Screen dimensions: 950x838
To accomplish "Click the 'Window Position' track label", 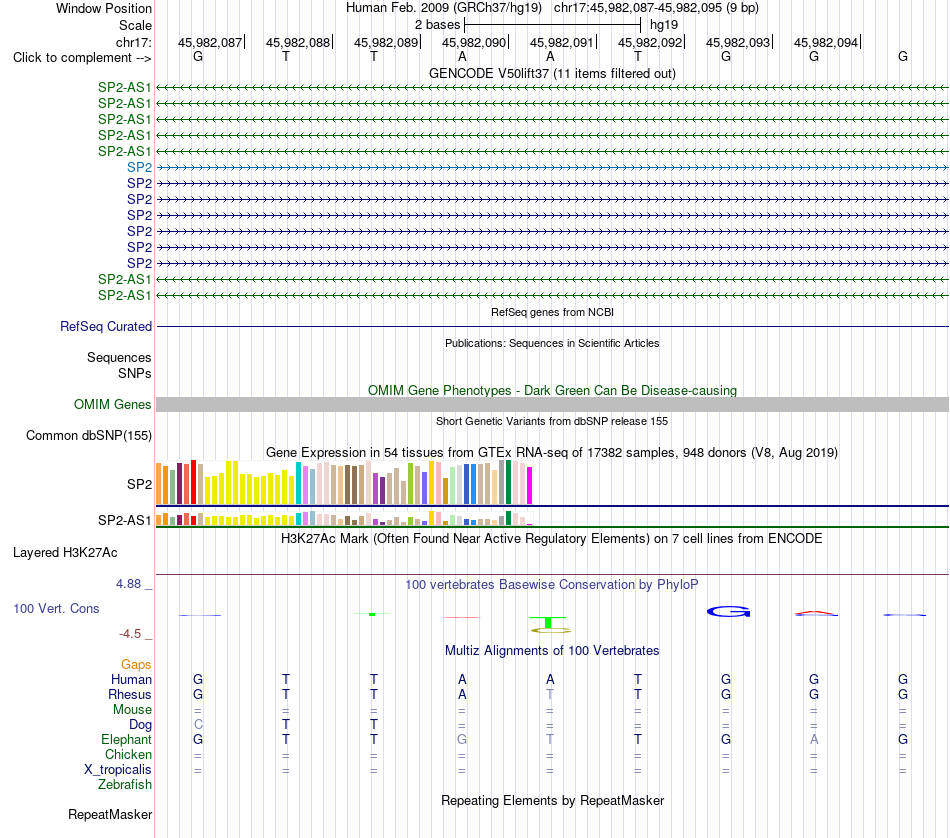I will 104,8.
